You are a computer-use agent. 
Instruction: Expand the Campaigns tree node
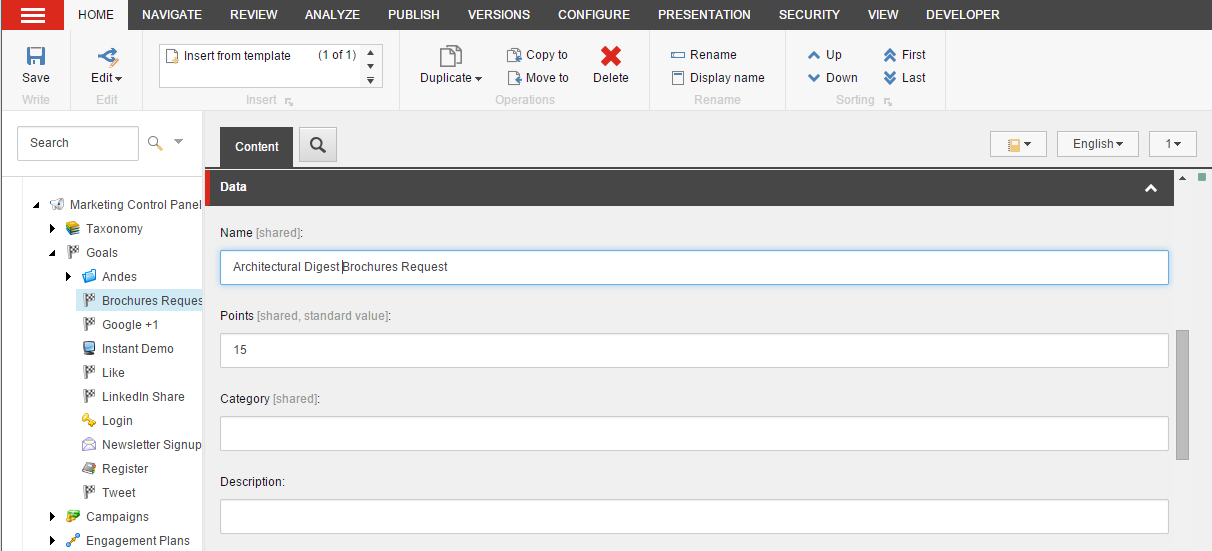point(53,517)
